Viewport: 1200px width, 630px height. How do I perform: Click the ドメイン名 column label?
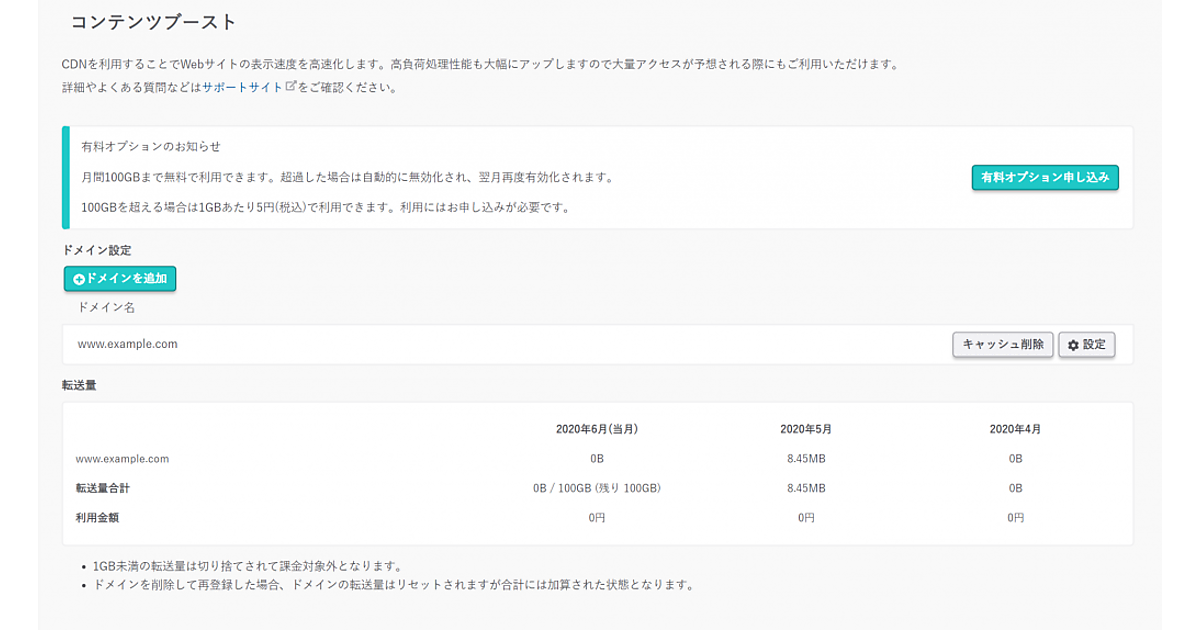(106, 307)
